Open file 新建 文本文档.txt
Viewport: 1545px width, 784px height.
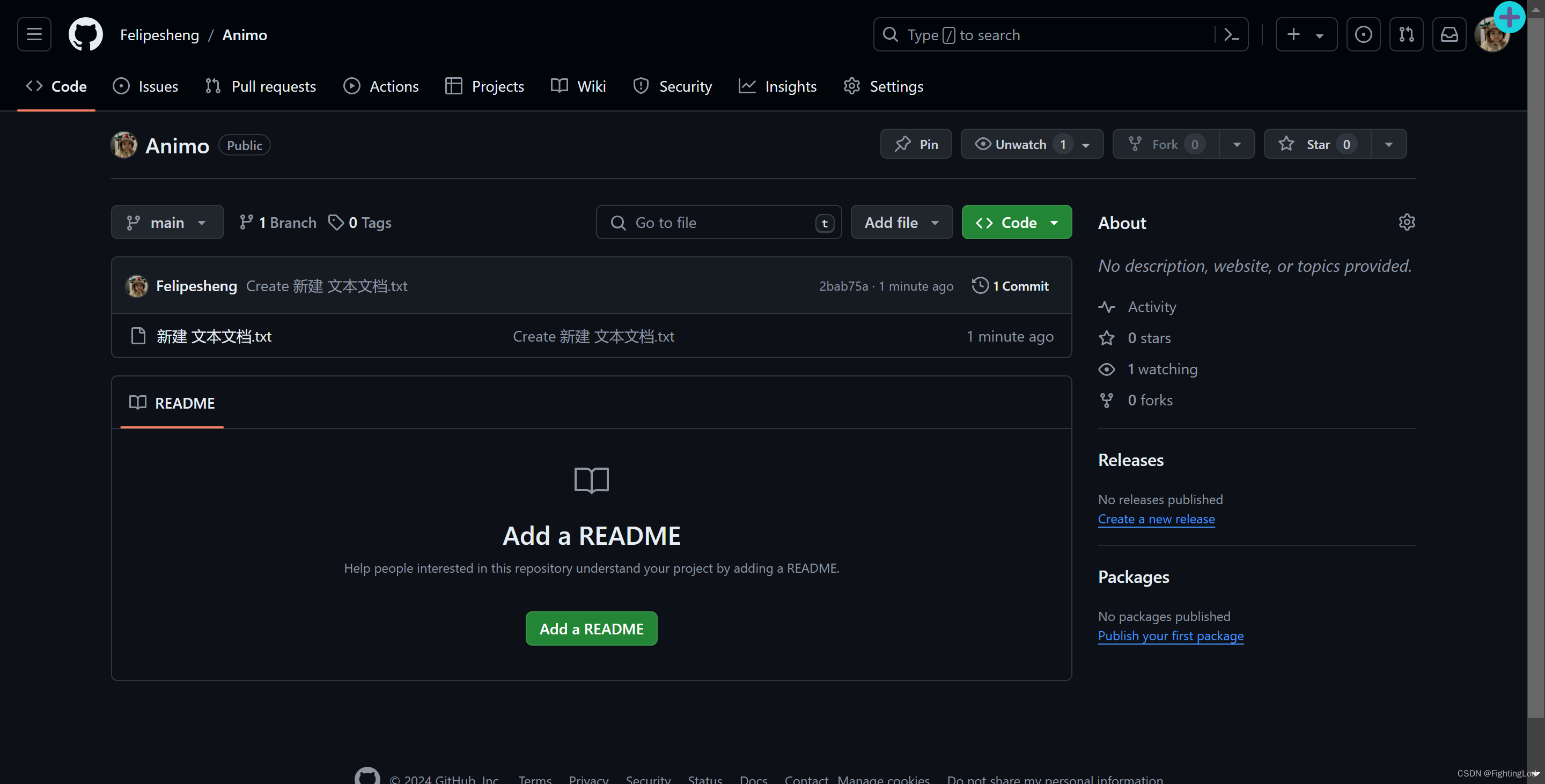[x=214, y=336]
